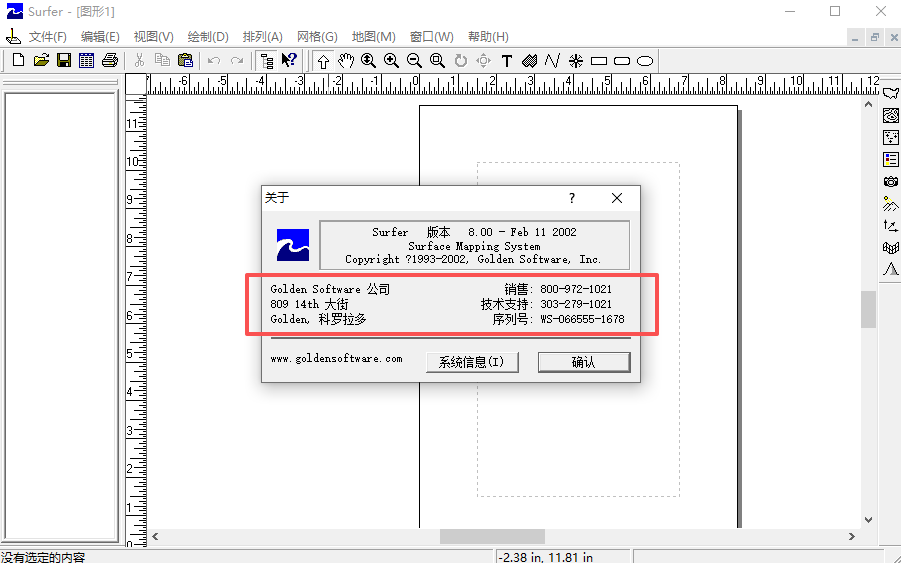This screenshot has width=901, height=563.
Task: Click the vertical scrollbar up arrow
Action: pyautogui.click(x=868, y=105)
